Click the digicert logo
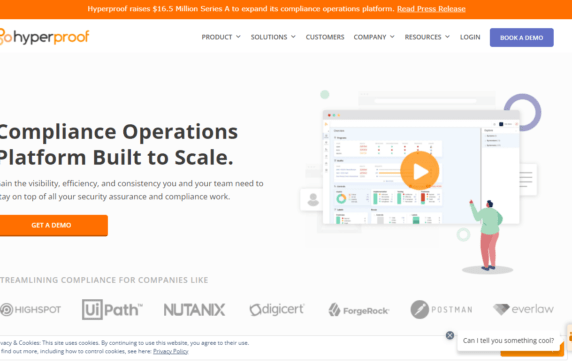 tap(277, 309)
